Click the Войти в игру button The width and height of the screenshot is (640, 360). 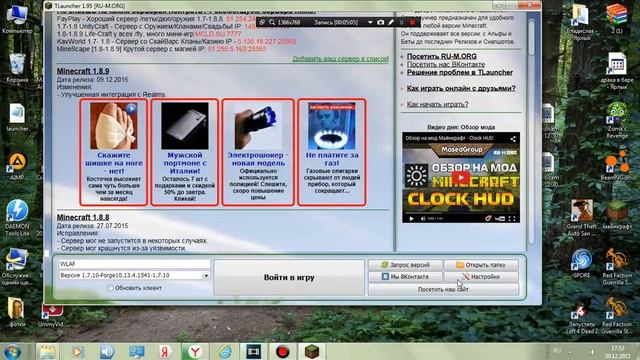coord(289,278)
